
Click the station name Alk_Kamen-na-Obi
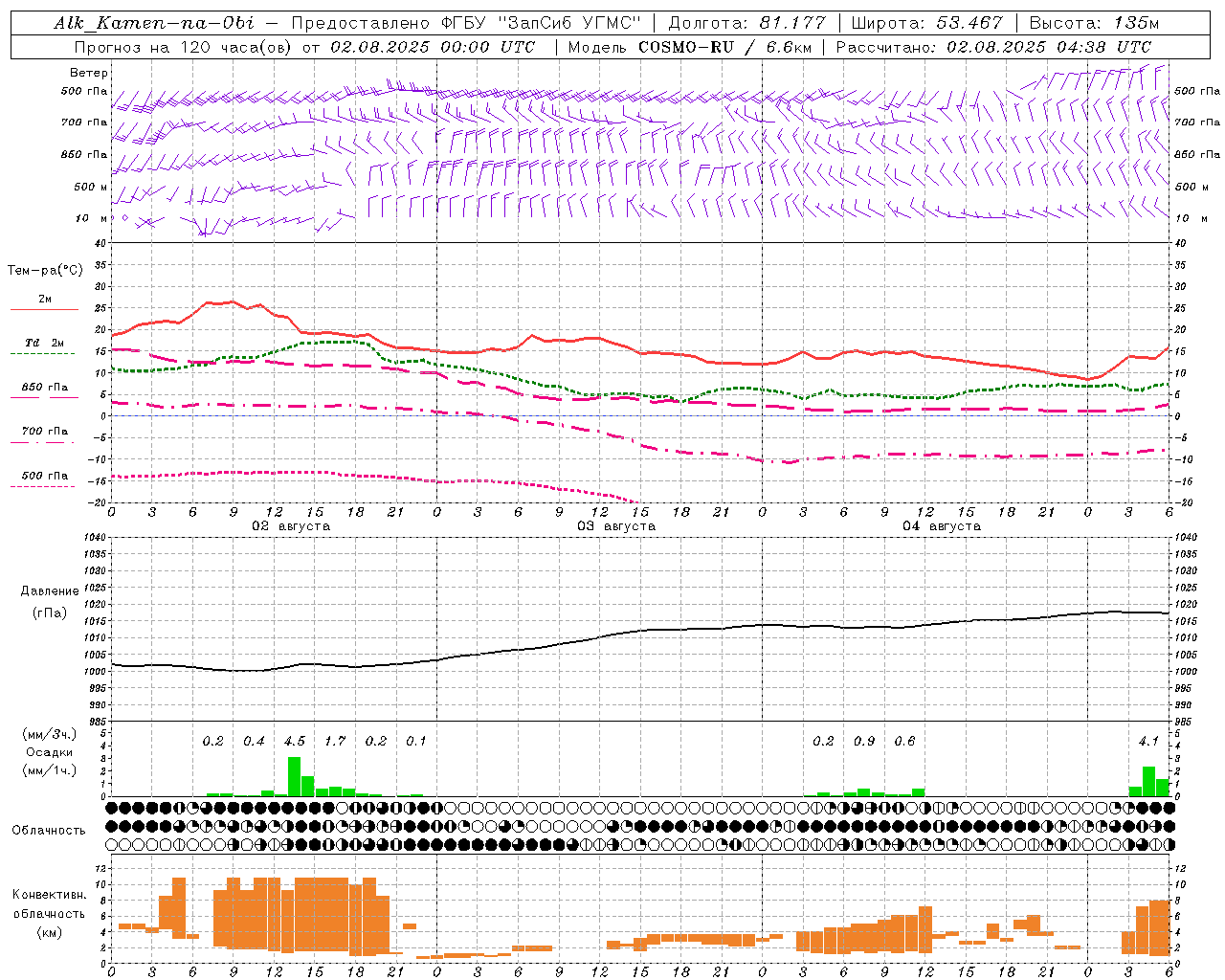point(154,23)
